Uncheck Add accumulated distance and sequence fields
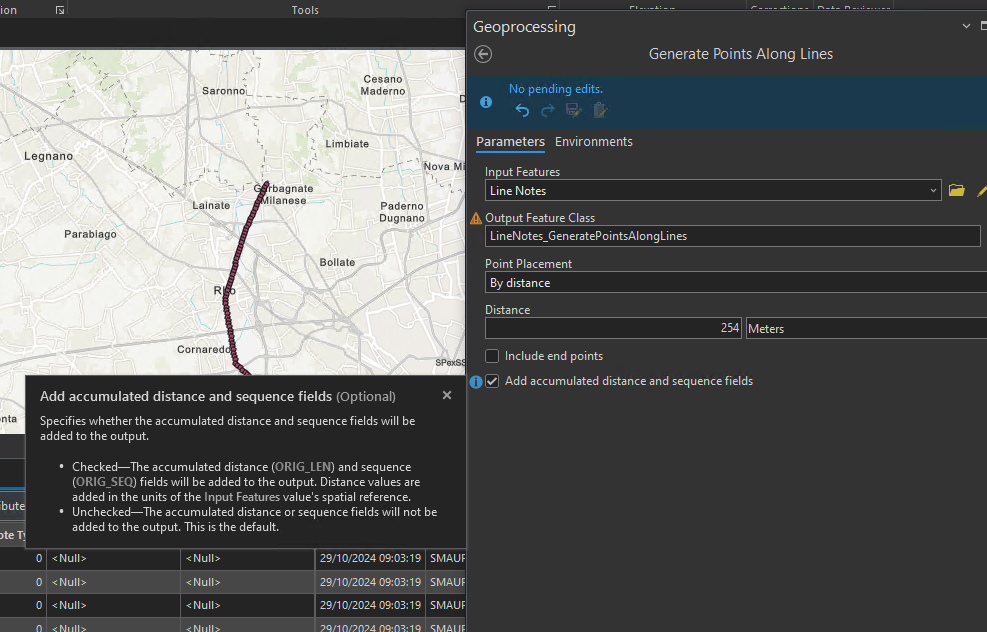Image resolution: width=987 pixels, height=632 pixels. coord(492,382)
